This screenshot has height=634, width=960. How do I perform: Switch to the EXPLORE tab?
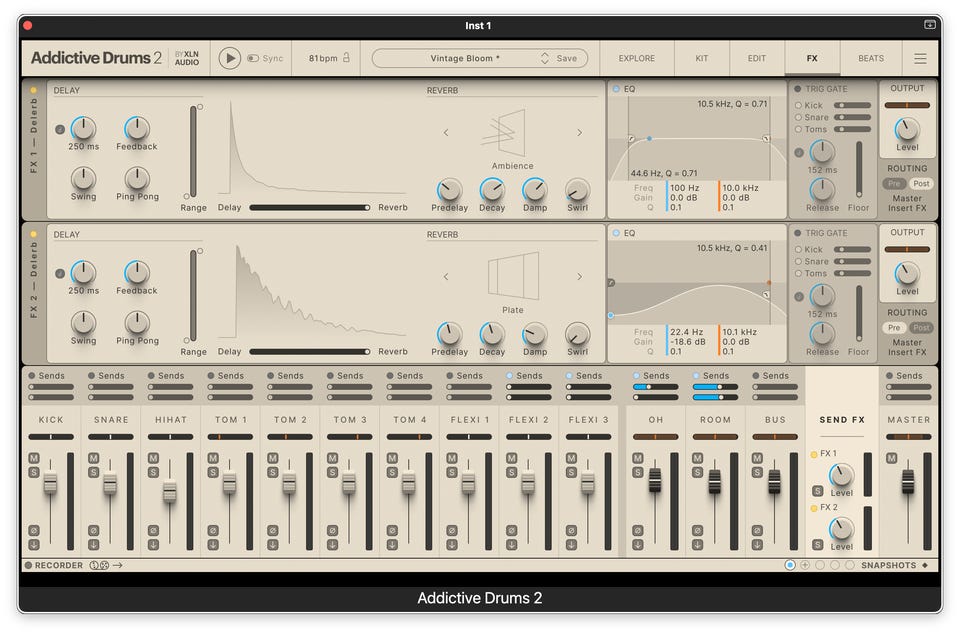(636, 58)
